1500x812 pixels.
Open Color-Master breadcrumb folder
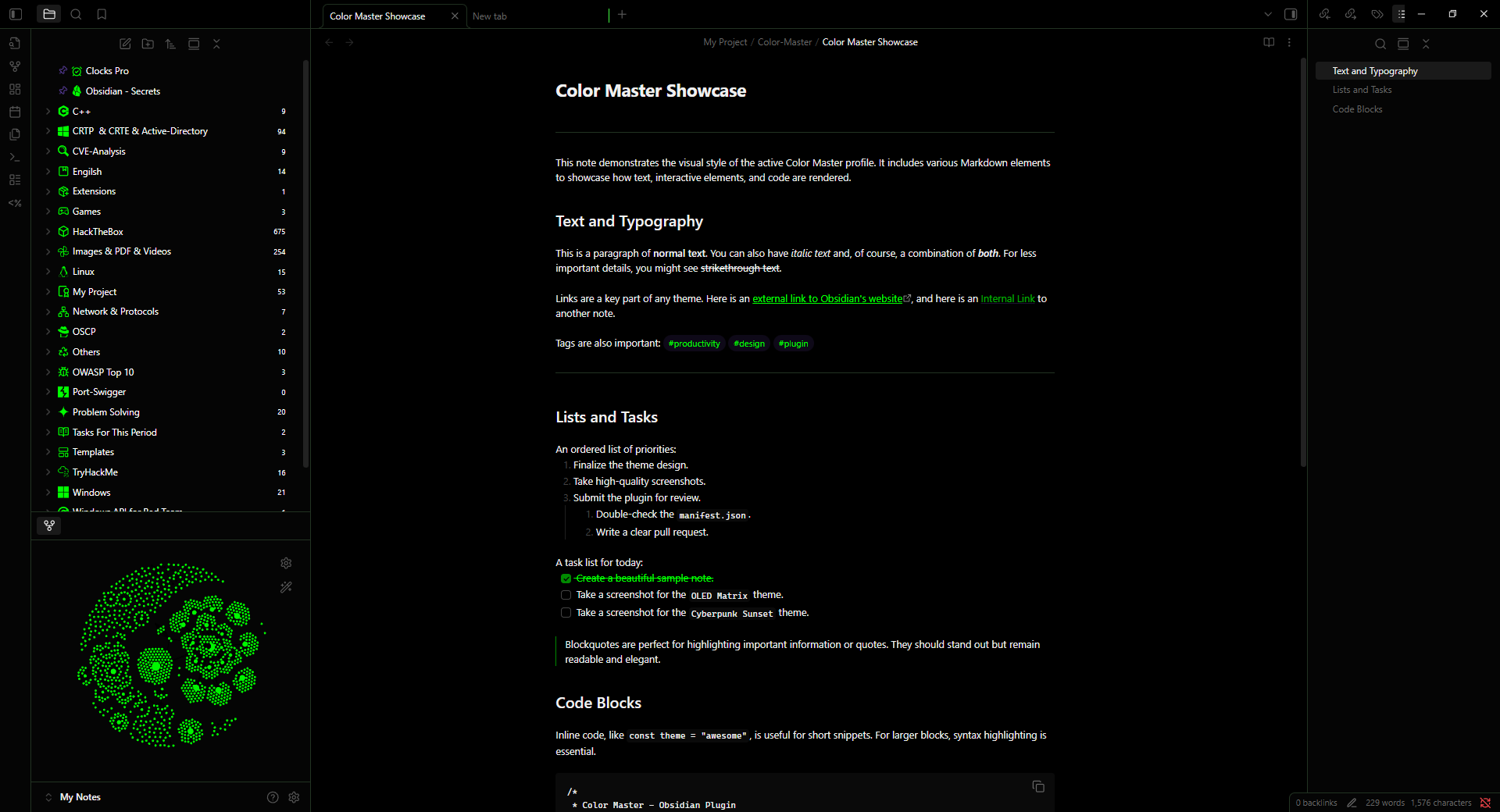pos(784,42)
